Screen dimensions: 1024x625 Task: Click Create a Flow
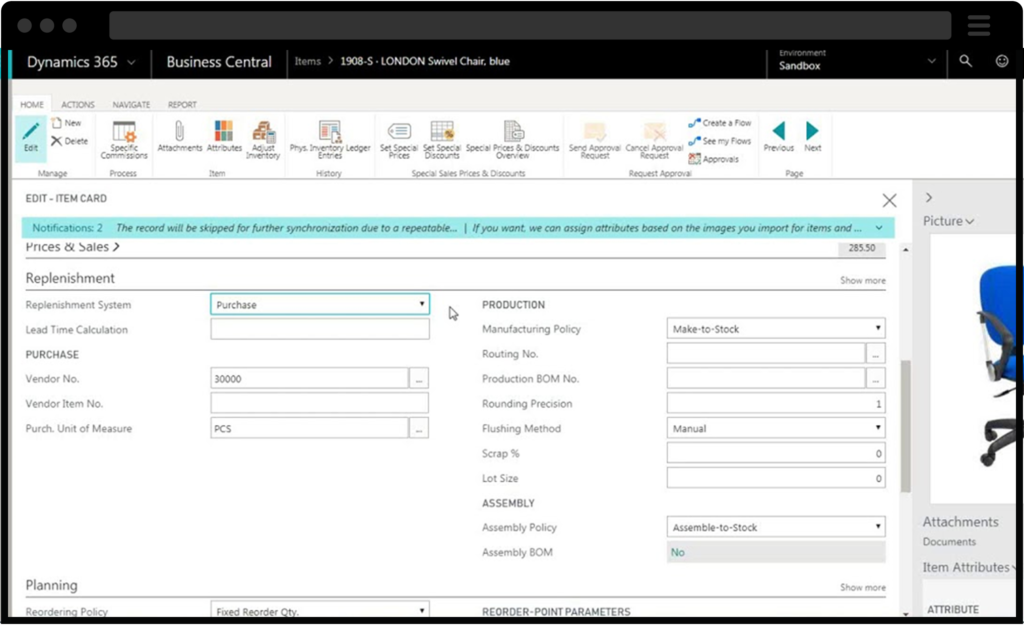(720, 123)
